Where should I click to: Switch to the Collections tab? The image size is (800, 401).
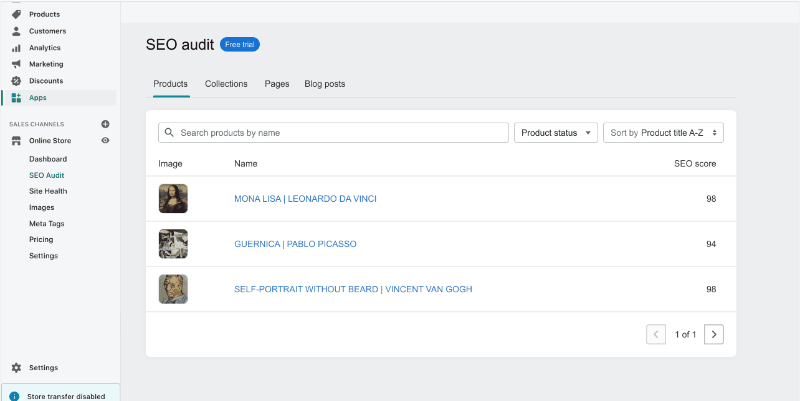(x=226, y=84)
